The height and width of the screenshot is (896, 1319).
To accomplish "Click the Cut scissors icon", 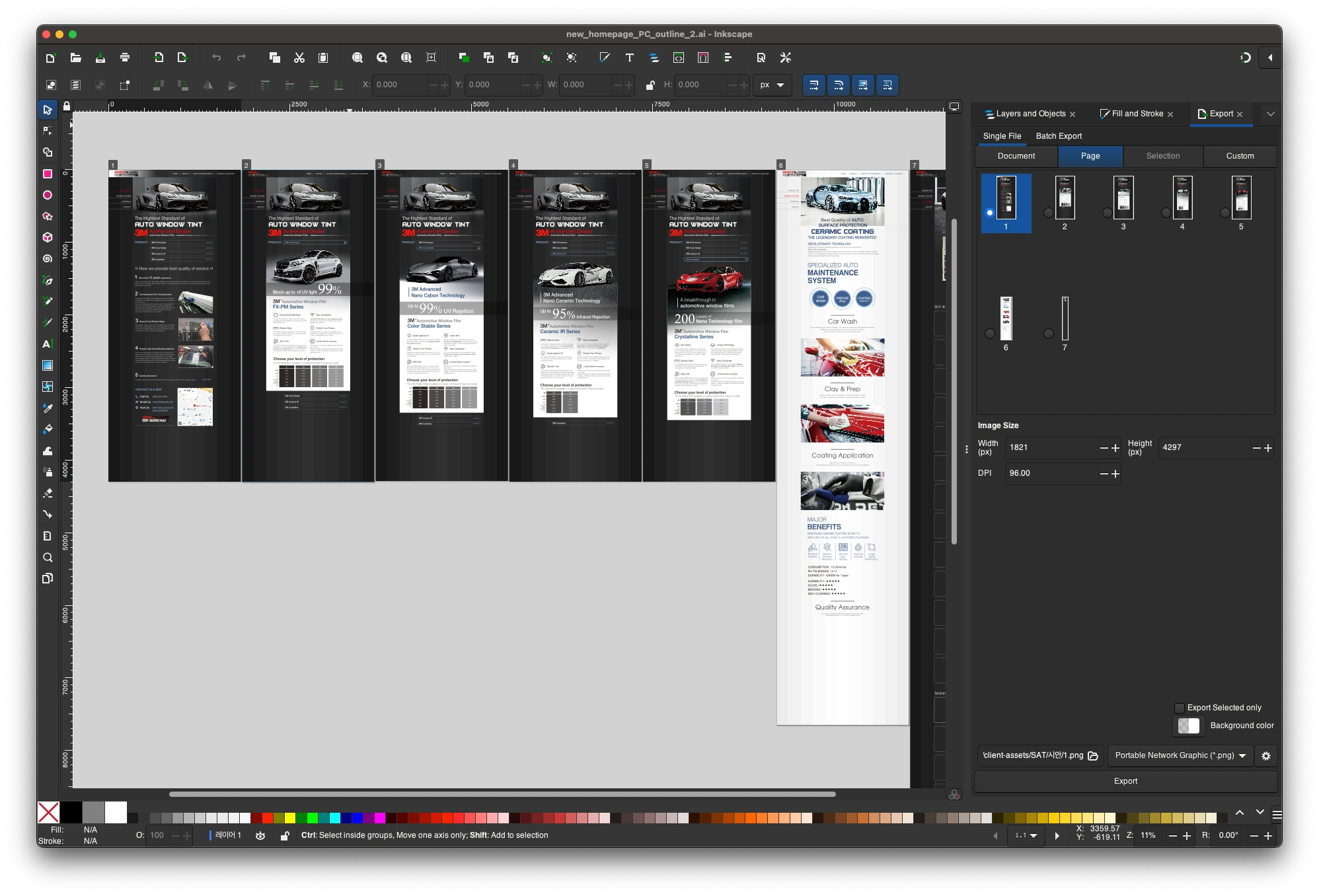I will [299, 57].
